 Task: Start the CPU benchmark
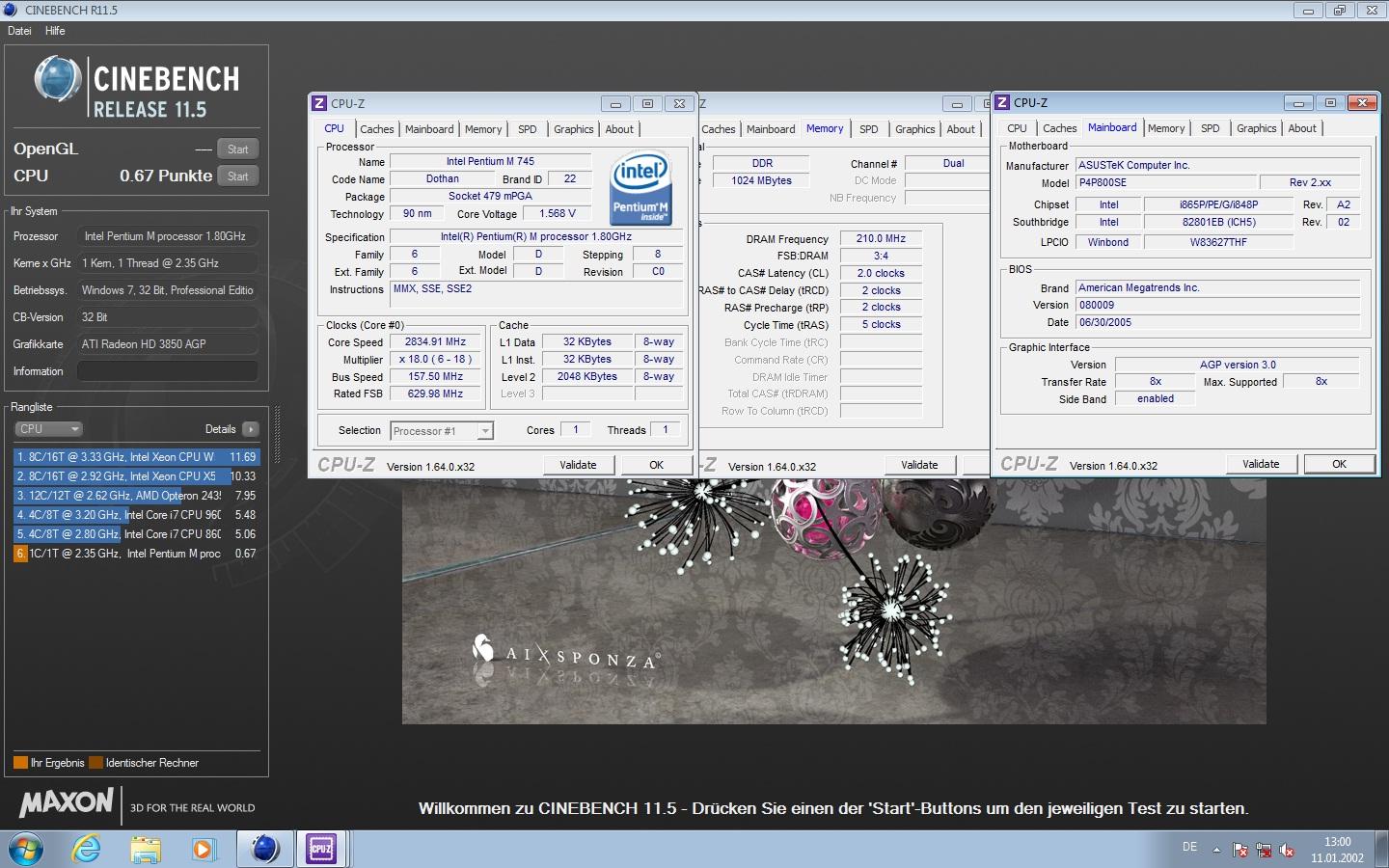(x=238, y=176)
